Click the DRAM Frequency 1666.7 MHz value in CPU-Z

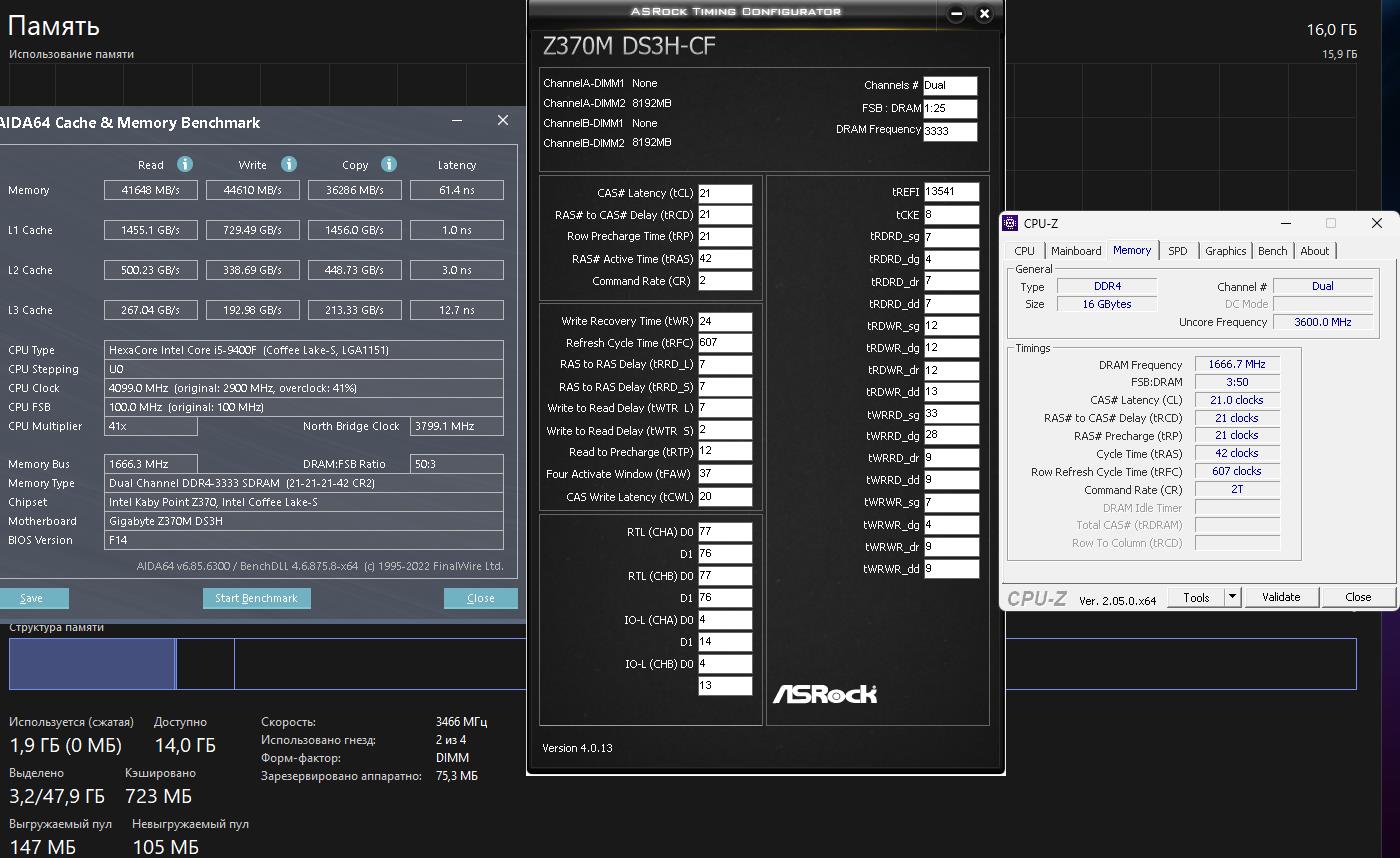tap(1237, 365)
